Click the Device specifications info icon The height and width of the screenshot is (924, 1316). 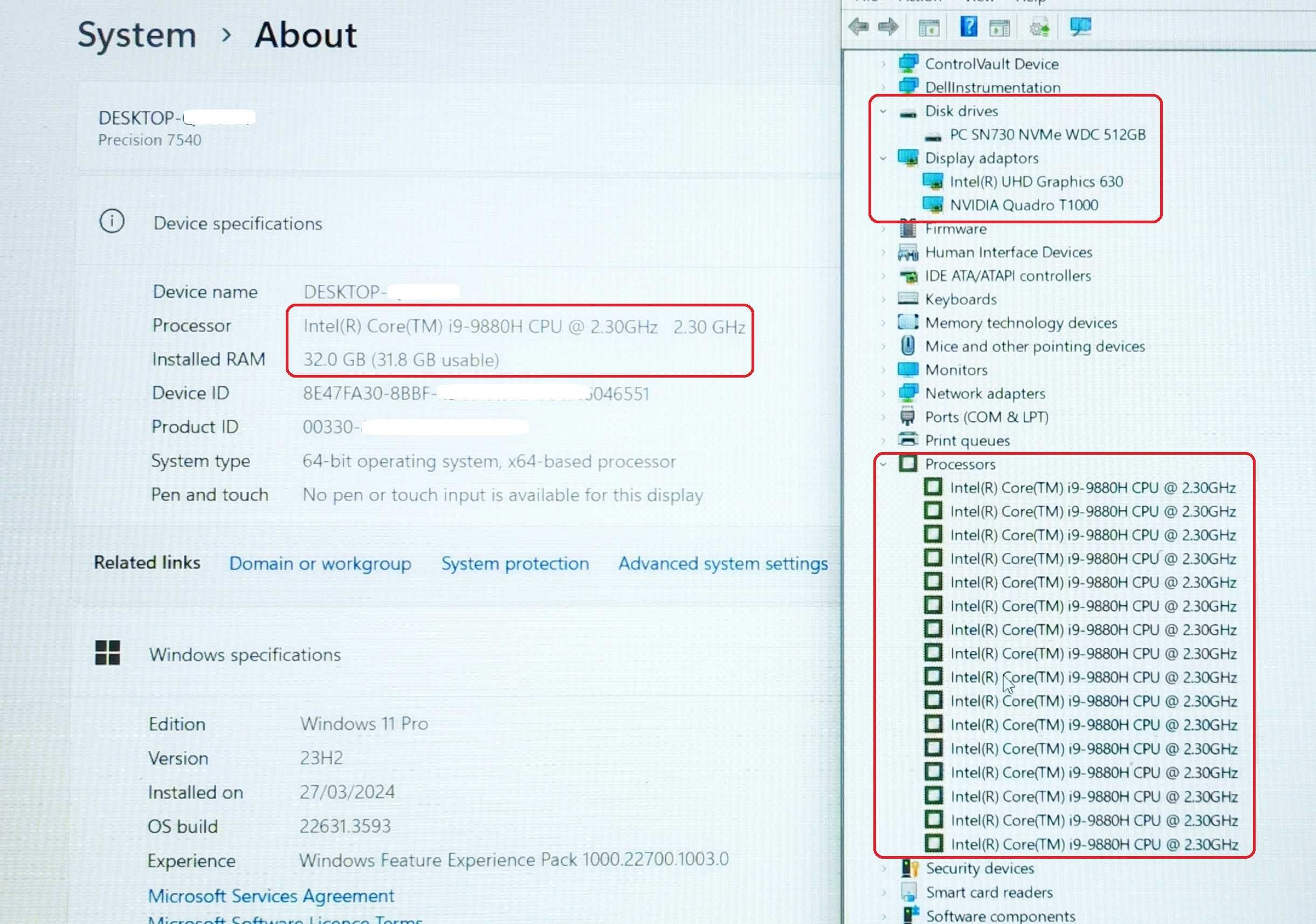(112, 221)
